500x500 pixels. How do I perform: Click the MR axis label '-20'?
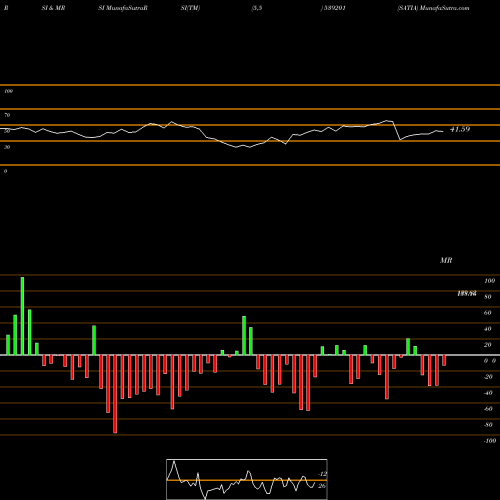point(488,377)
